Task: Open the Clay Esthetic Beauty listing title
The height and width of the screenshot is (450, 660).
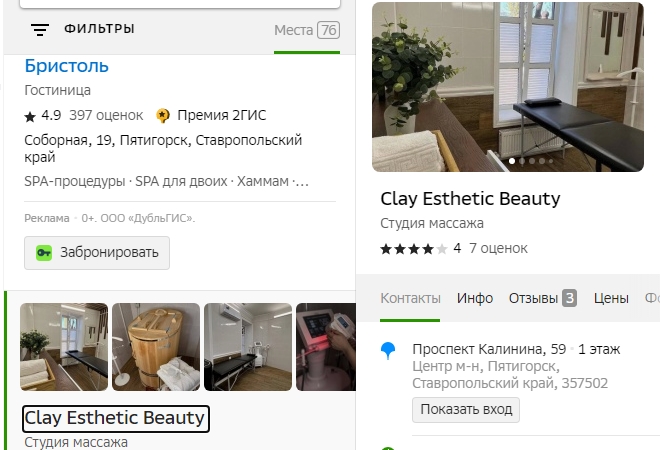Action: [115, 418]
